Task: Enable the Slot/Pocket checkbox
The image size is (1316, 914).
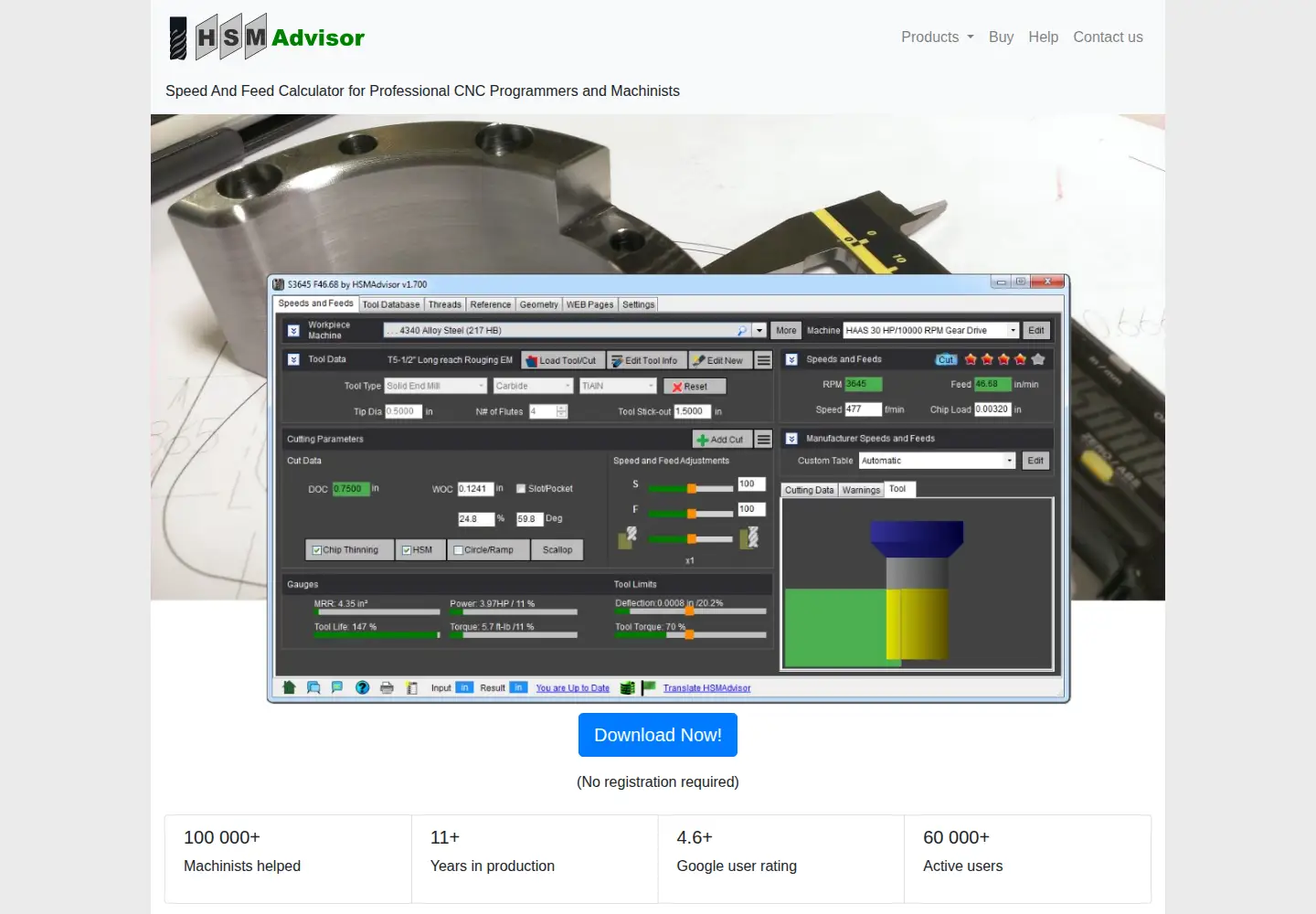Action: [x=521, y=489]
